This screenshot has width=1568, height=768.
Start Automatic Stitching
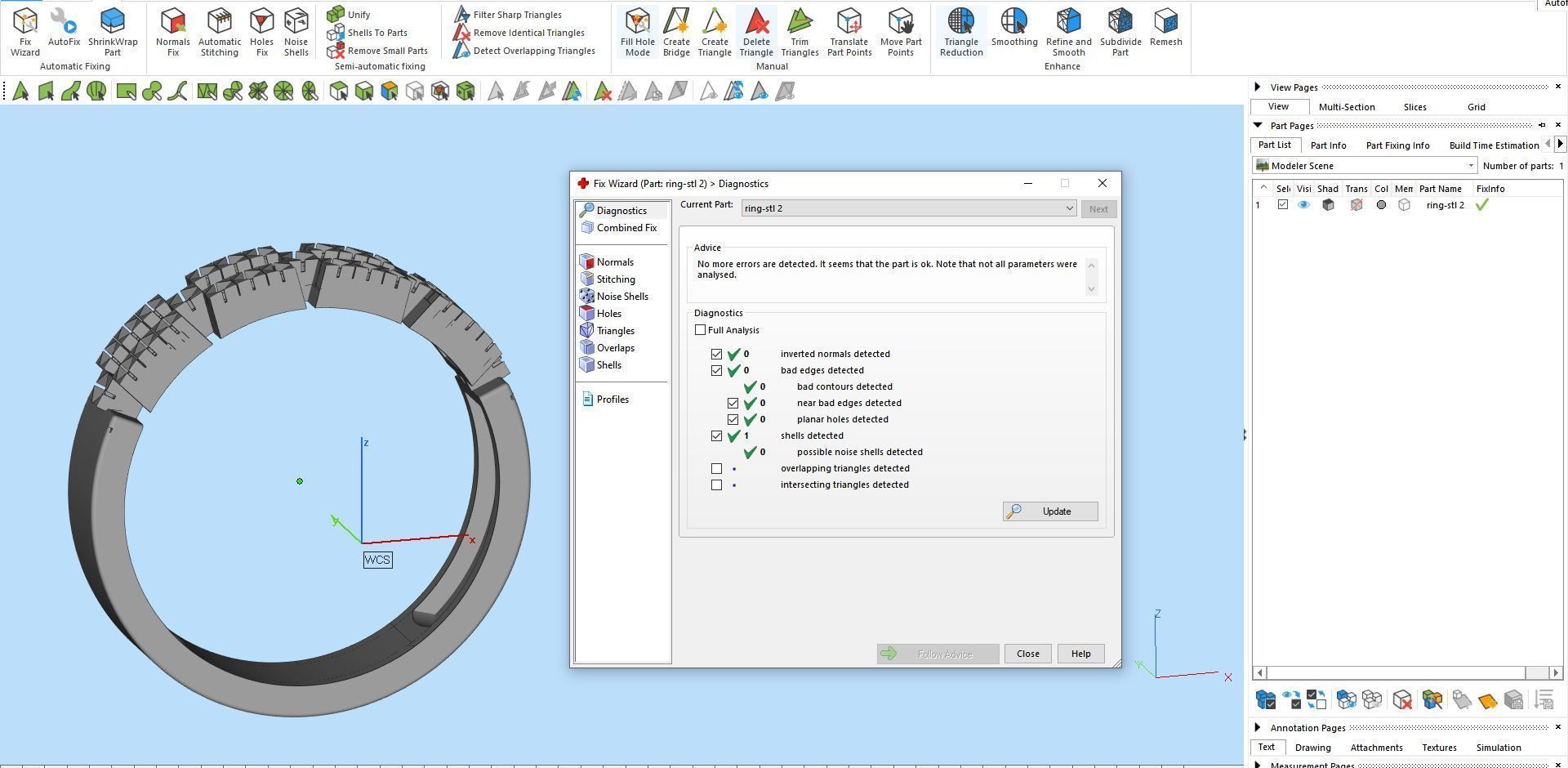(x=219, y=33)
